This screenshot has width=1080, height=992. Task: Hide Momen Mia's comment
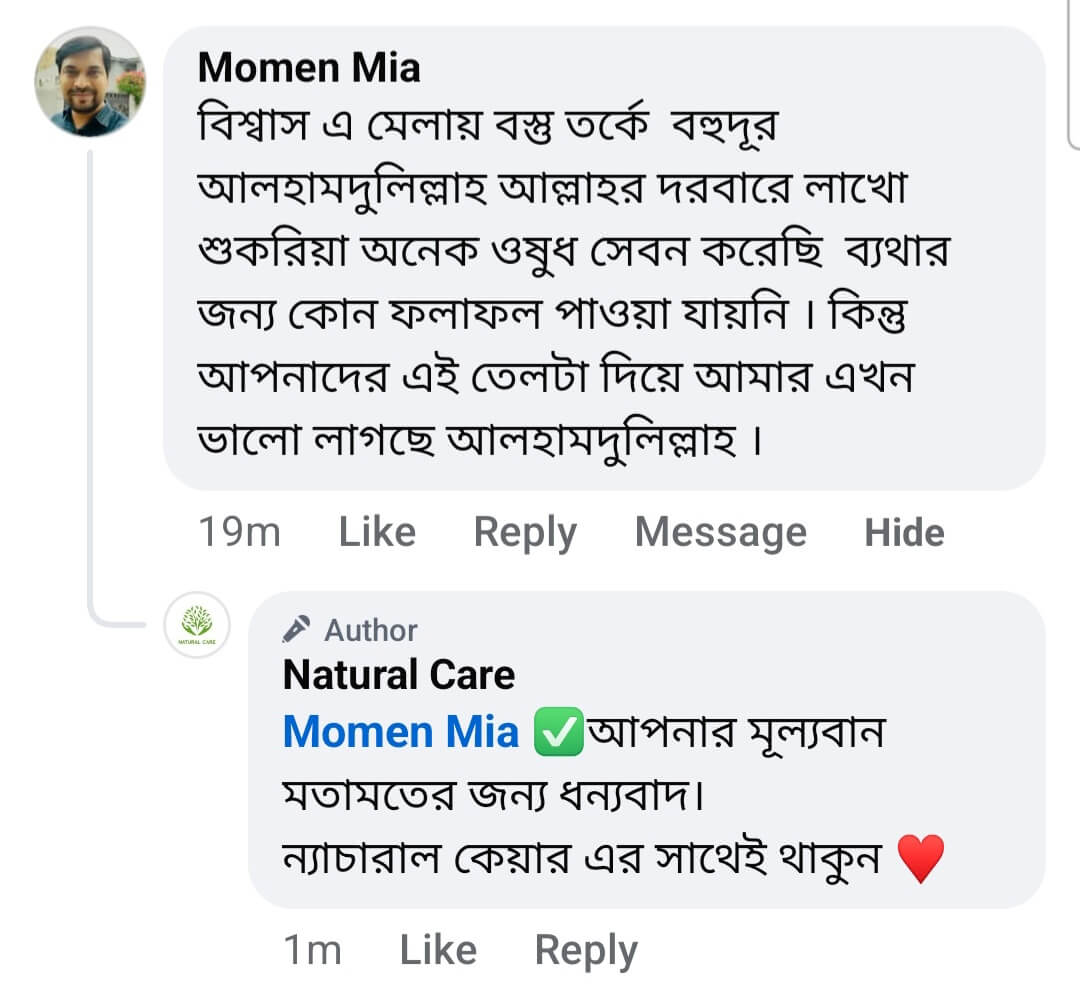904,532
